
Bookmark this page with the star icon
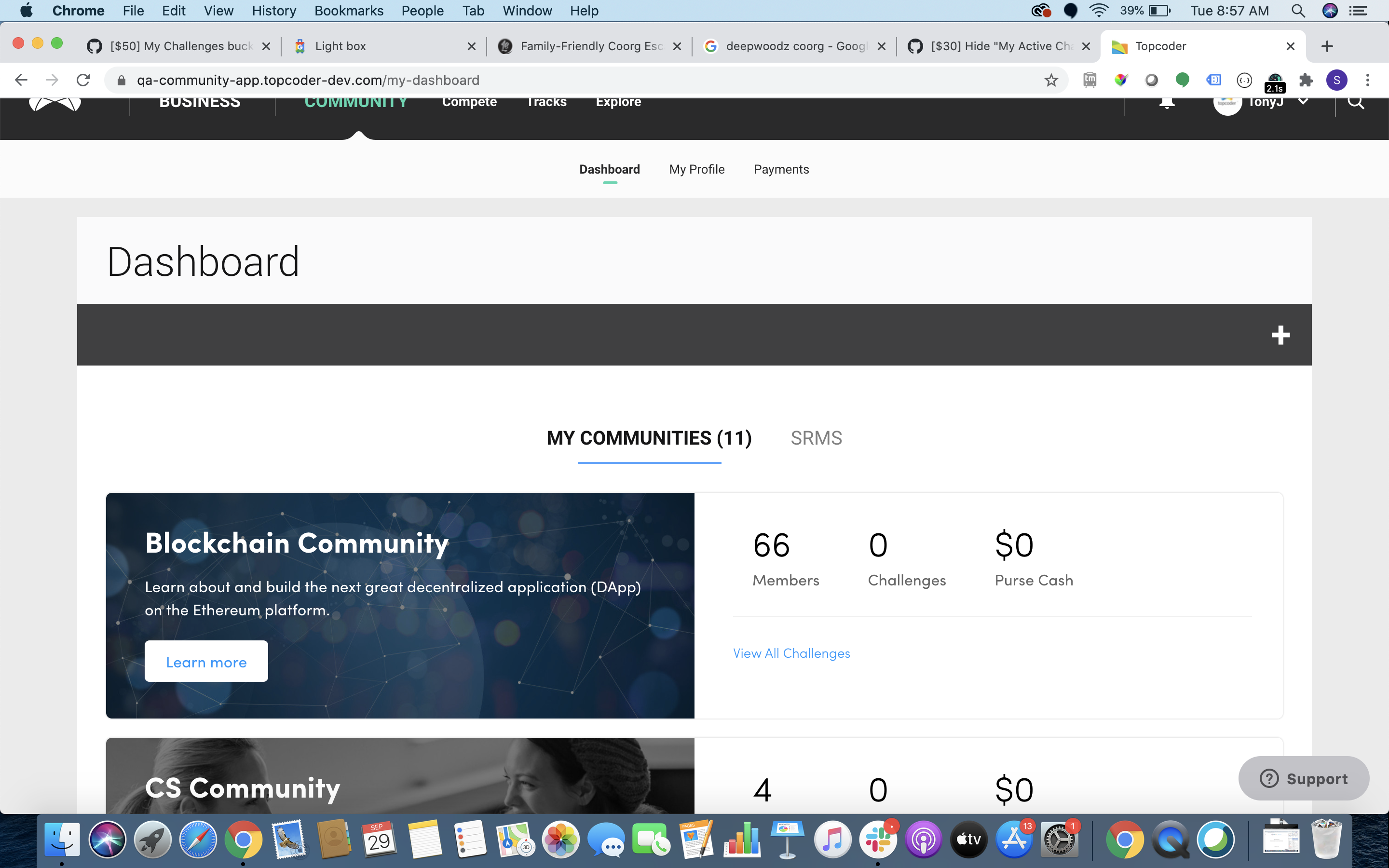point(1051,80)
